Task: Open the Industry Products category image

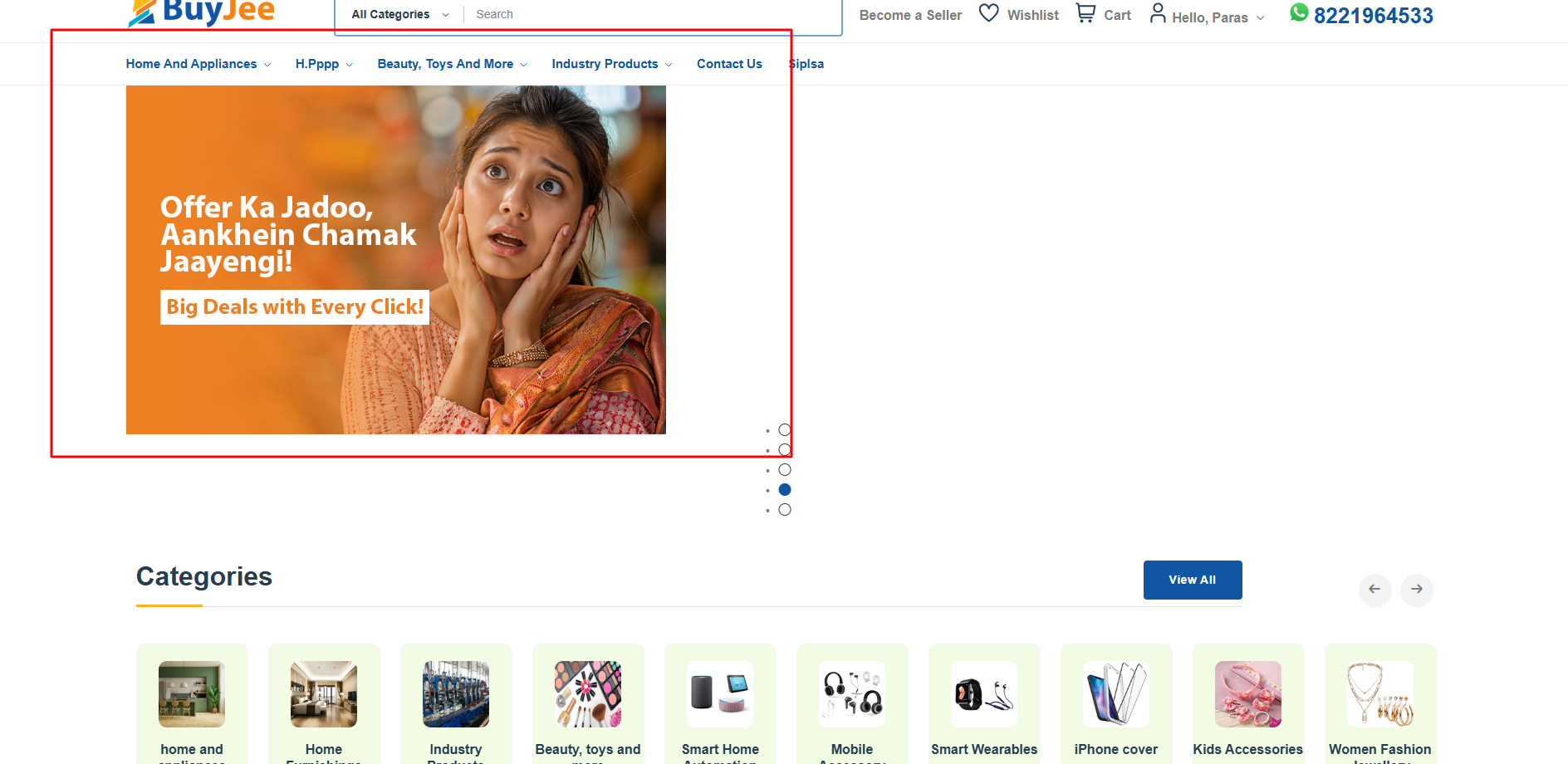Action: (x=456, y=694)
